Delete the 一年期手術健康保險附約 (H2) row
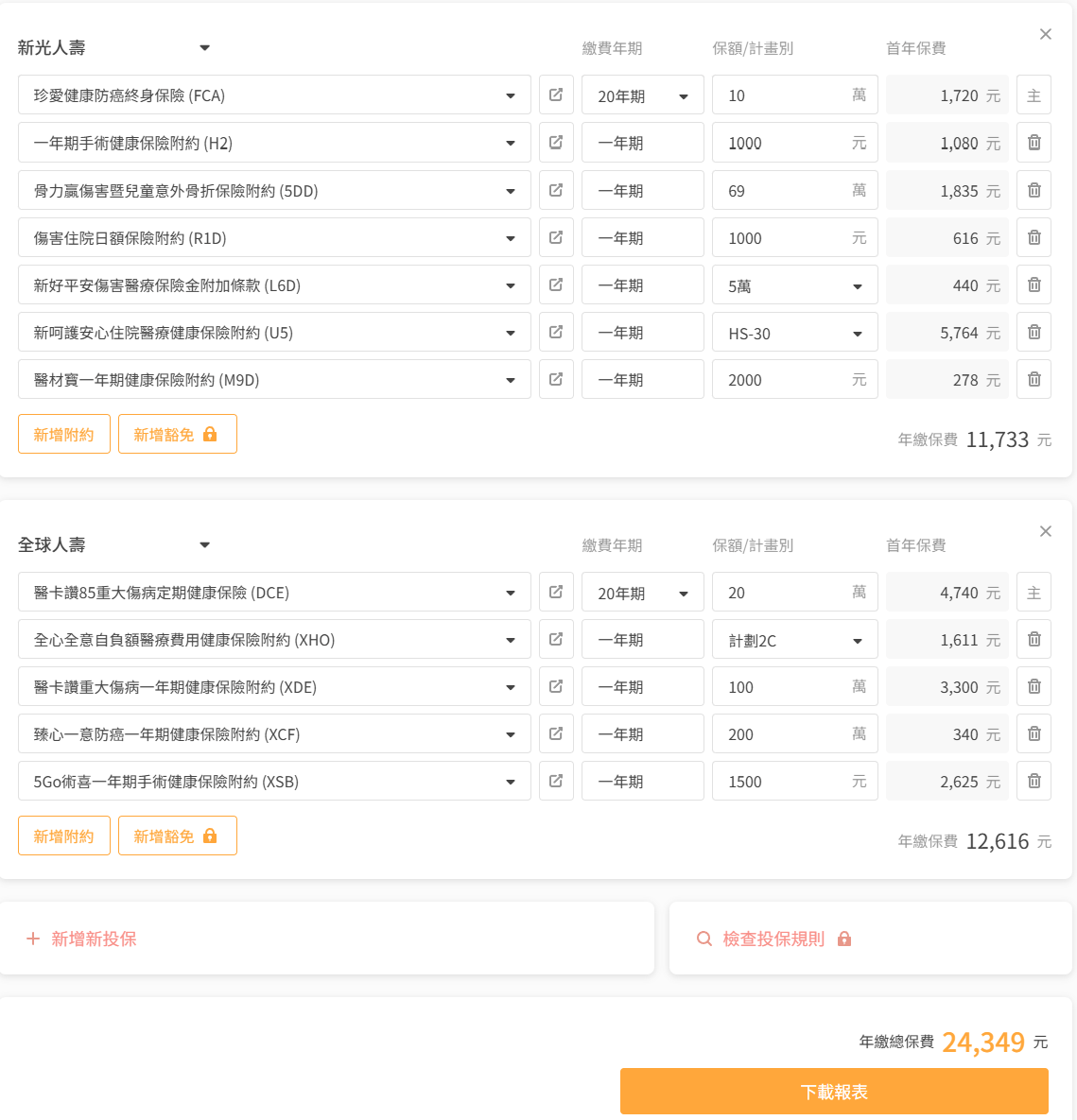1077x1120 pixels. click(1034, 143)
